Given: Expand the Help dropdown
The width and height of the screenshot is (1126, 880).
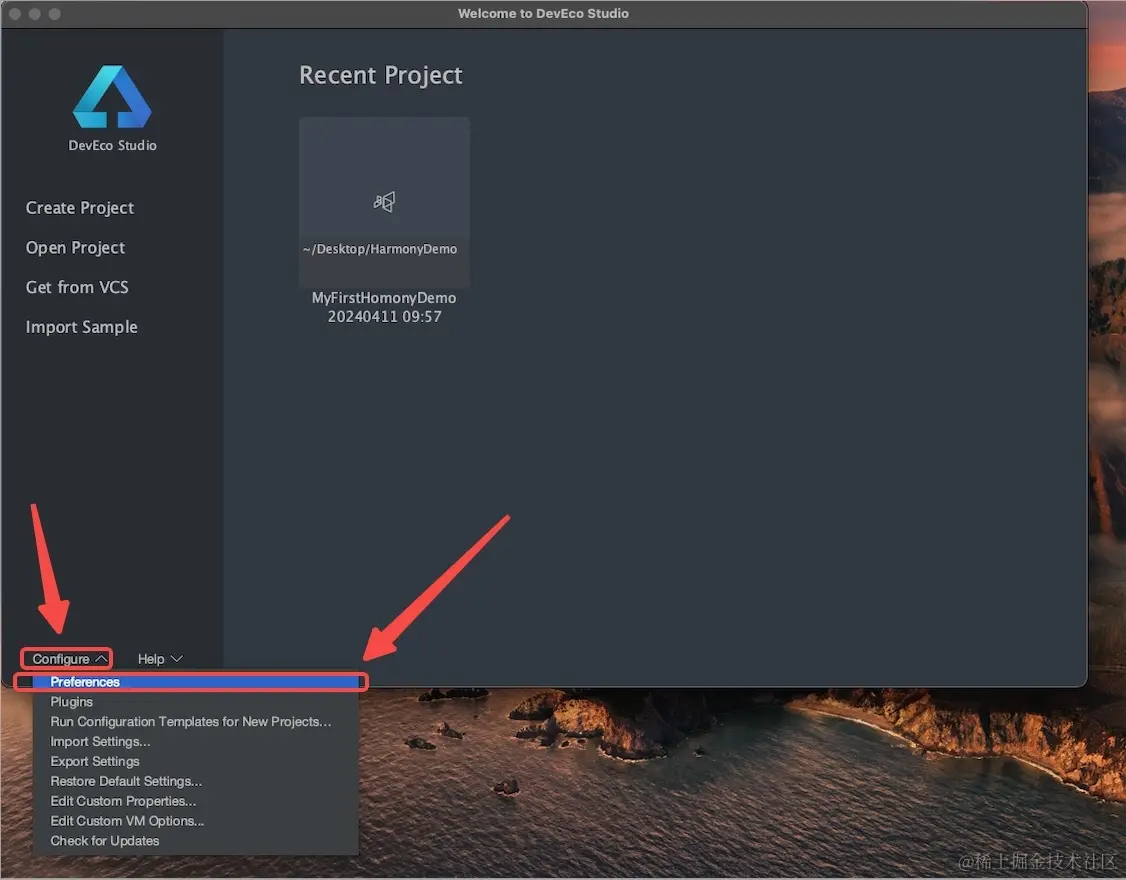Looking at the screenshot, I should pos(160,659).
